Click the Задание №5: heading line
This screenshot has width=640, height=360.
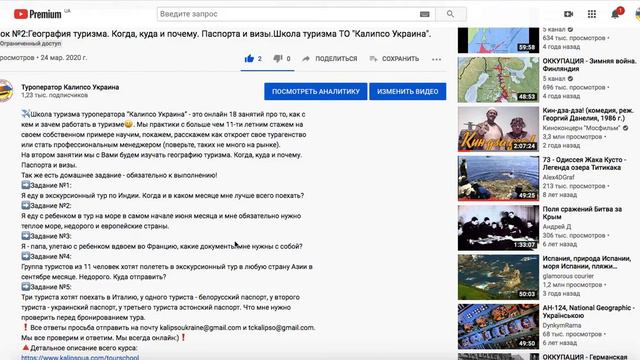[x=46, y=287]
